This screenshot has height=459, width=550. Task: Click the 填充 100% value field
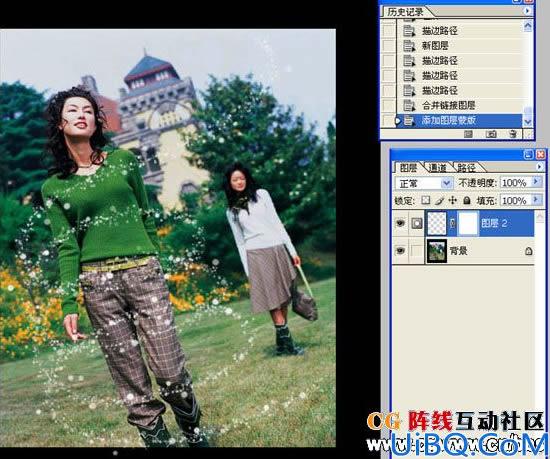click(515, 201)
